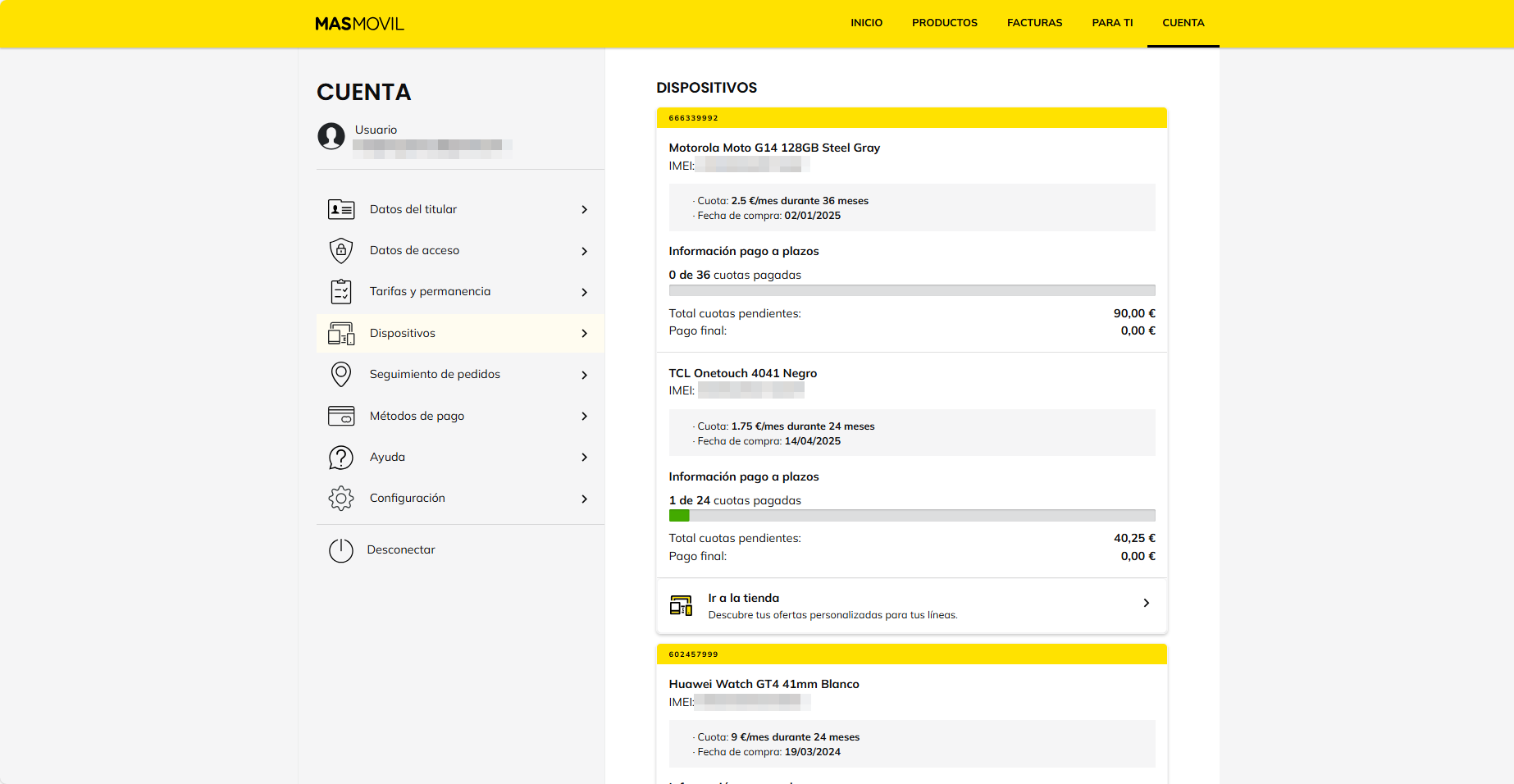
Task: Click the Cuota 2.5 €/mes durante 36 meses line
Action: pos(781,201)
